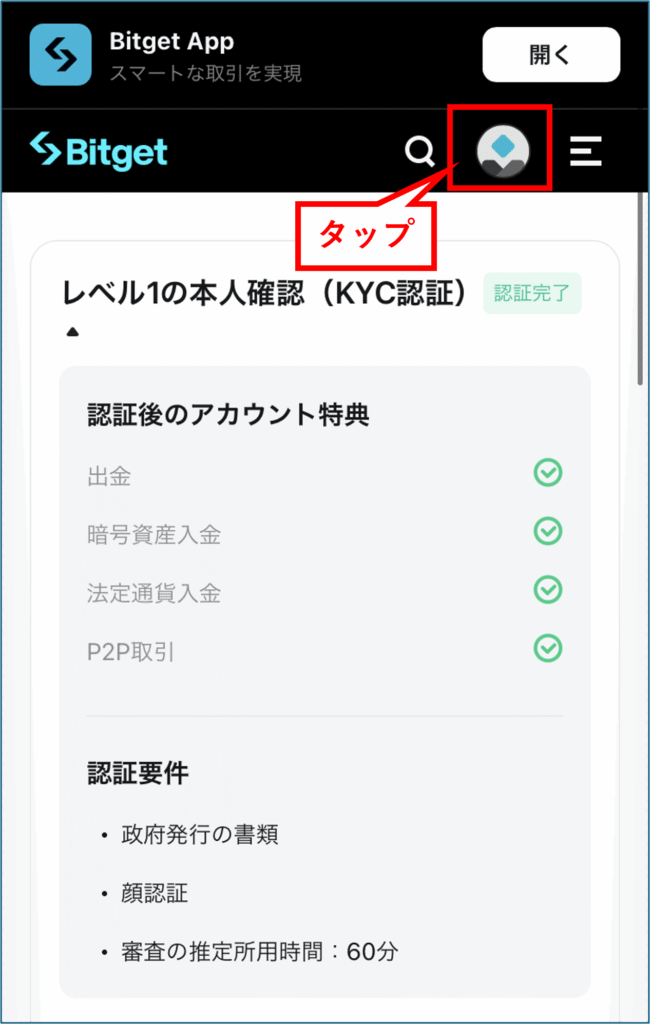The image size is (650, 1024).
Task: Click the 認証完了 status badge
Action: click(x=532, y=293)
